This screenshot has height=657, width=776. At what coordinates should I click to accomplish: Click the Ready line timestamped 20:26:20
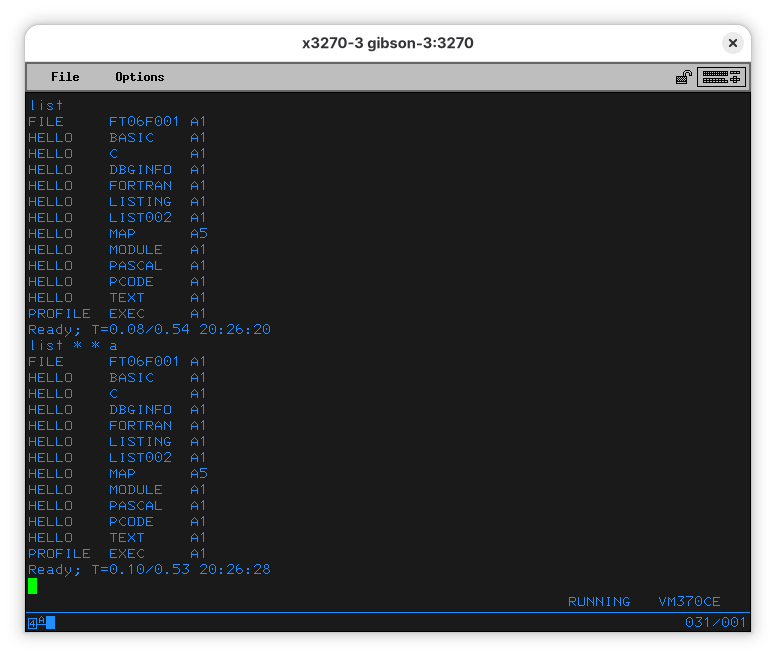(x=149, y=329)
